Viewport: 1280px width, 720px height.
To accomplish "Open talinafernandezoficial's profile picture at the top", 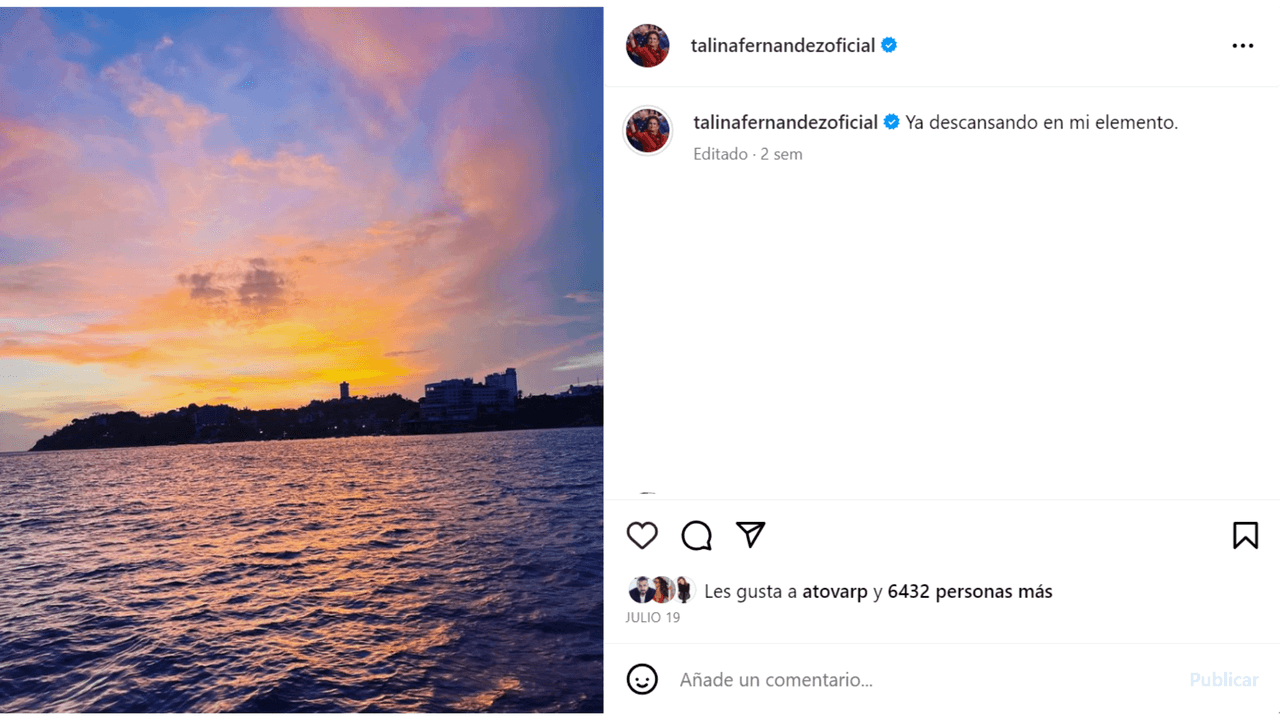I will coord(647,44).
